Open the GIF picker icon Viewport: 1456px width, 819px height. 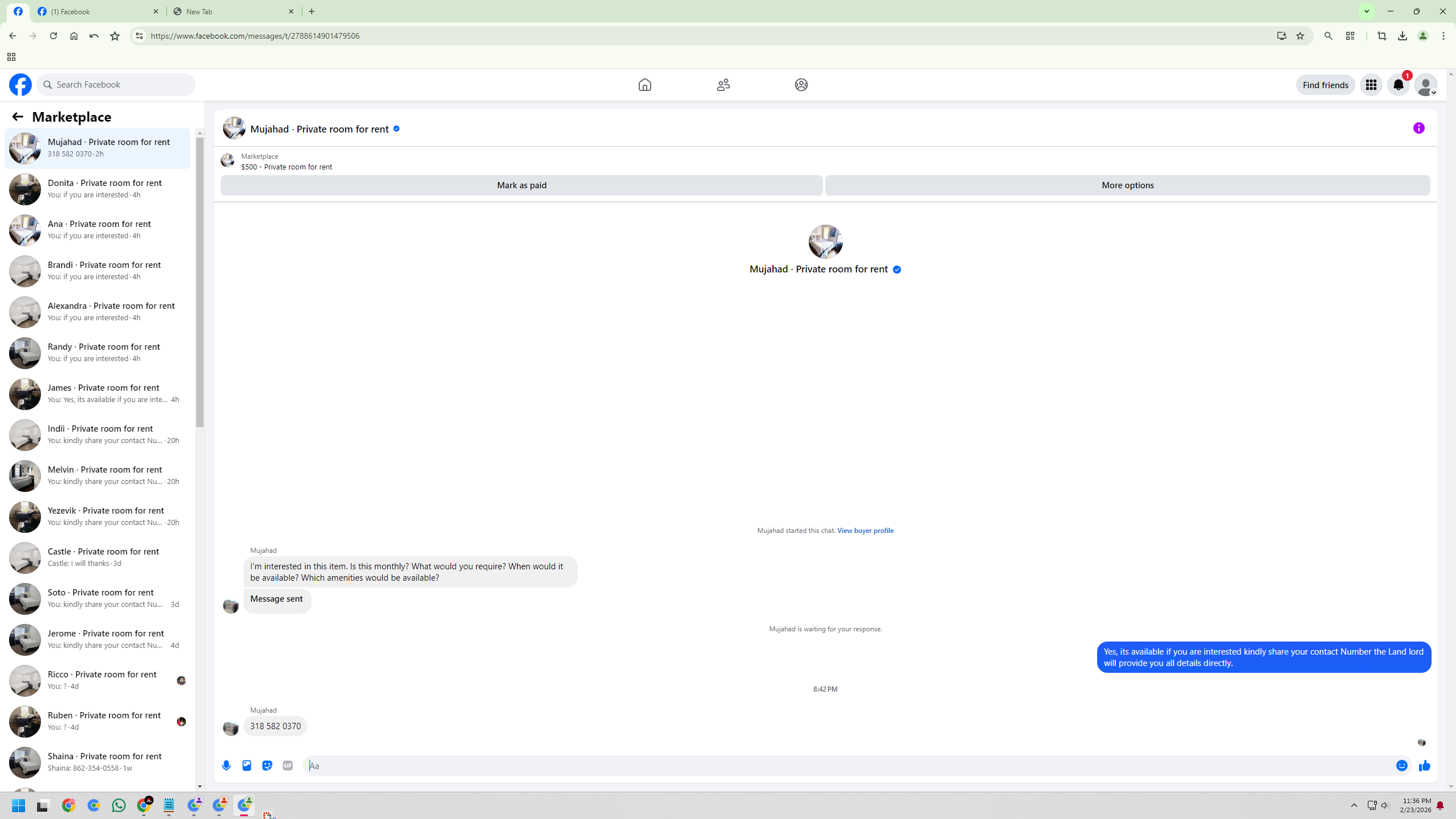pyautogui.click(x=288, y=766)
